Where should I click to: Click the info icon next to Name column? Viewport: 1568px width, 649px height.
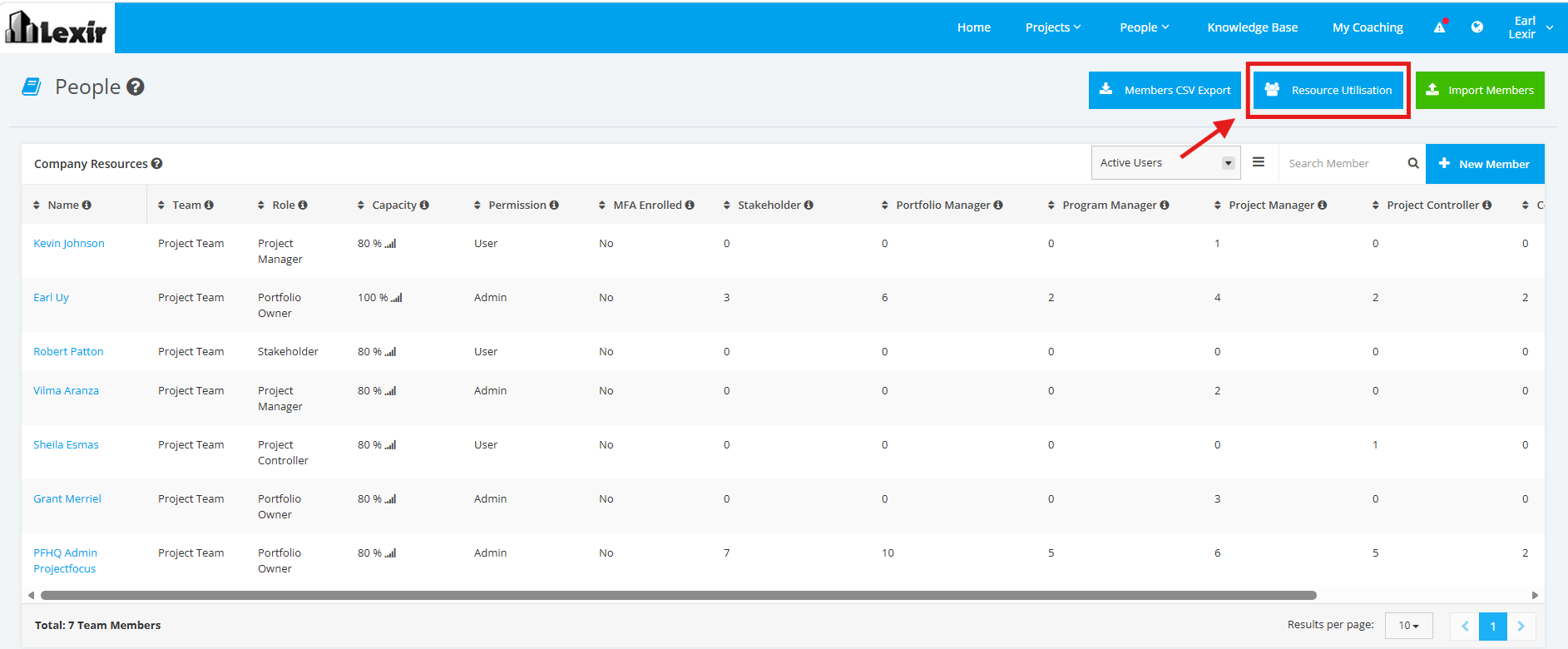[87, 205]
